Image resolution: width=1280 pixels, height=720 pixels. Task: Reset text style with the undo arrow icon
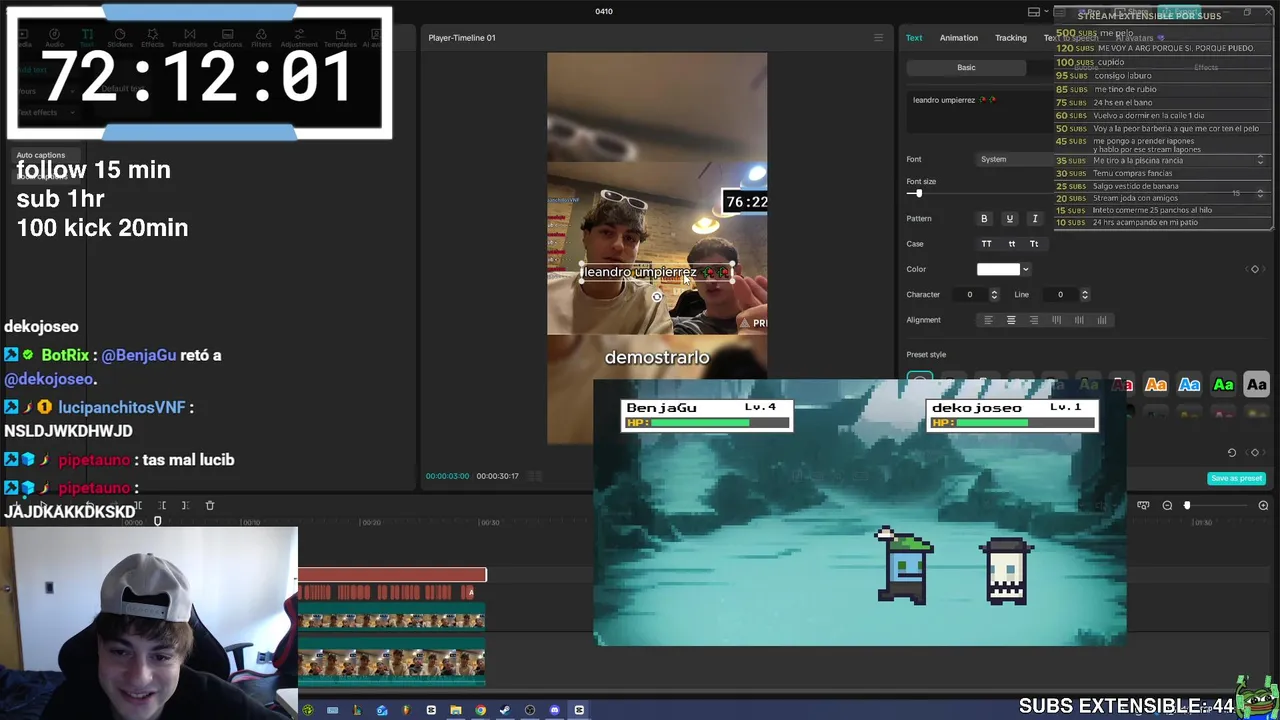(x=1232, y=453)
